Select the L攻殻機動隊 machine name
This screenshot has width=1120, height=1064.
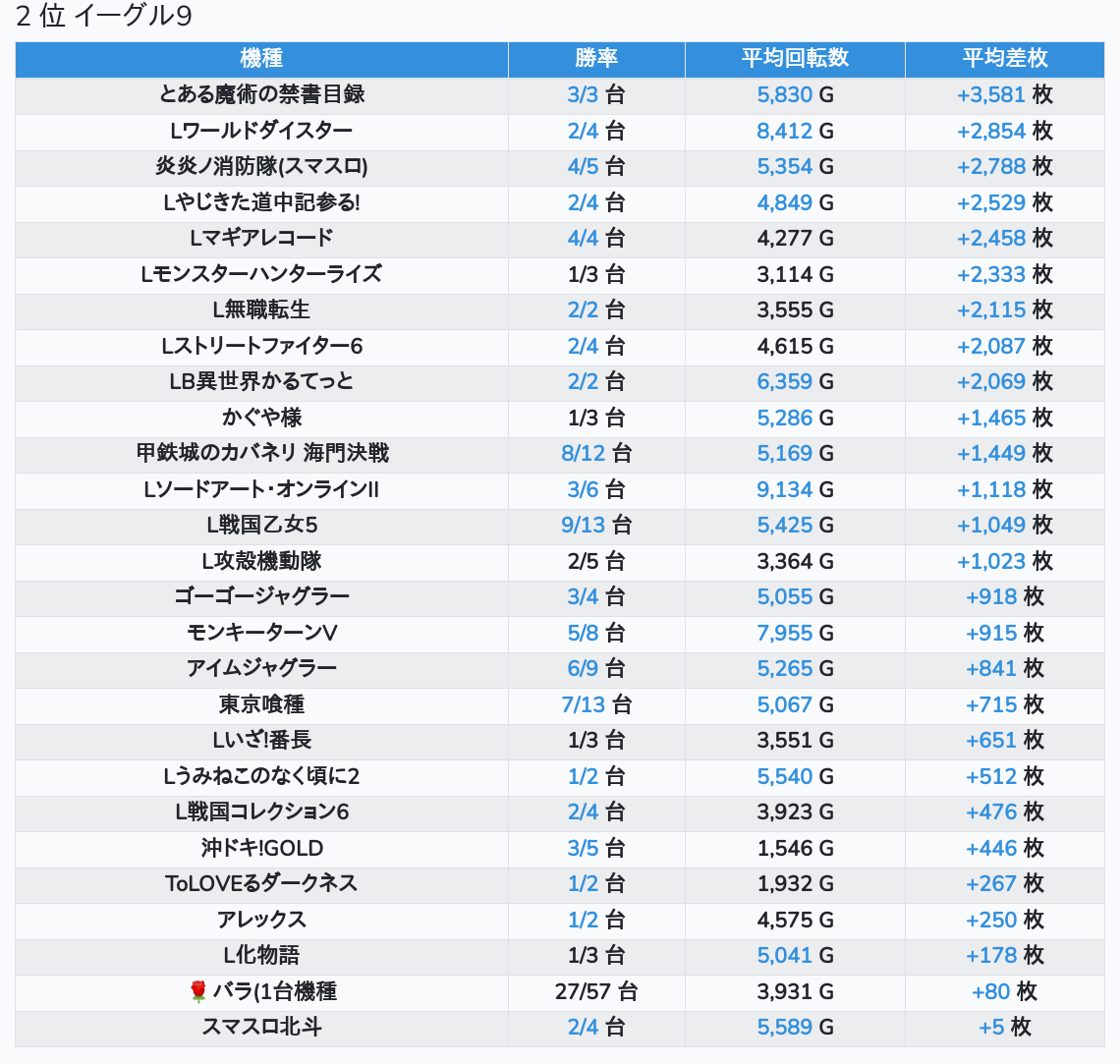pos(261,562)
